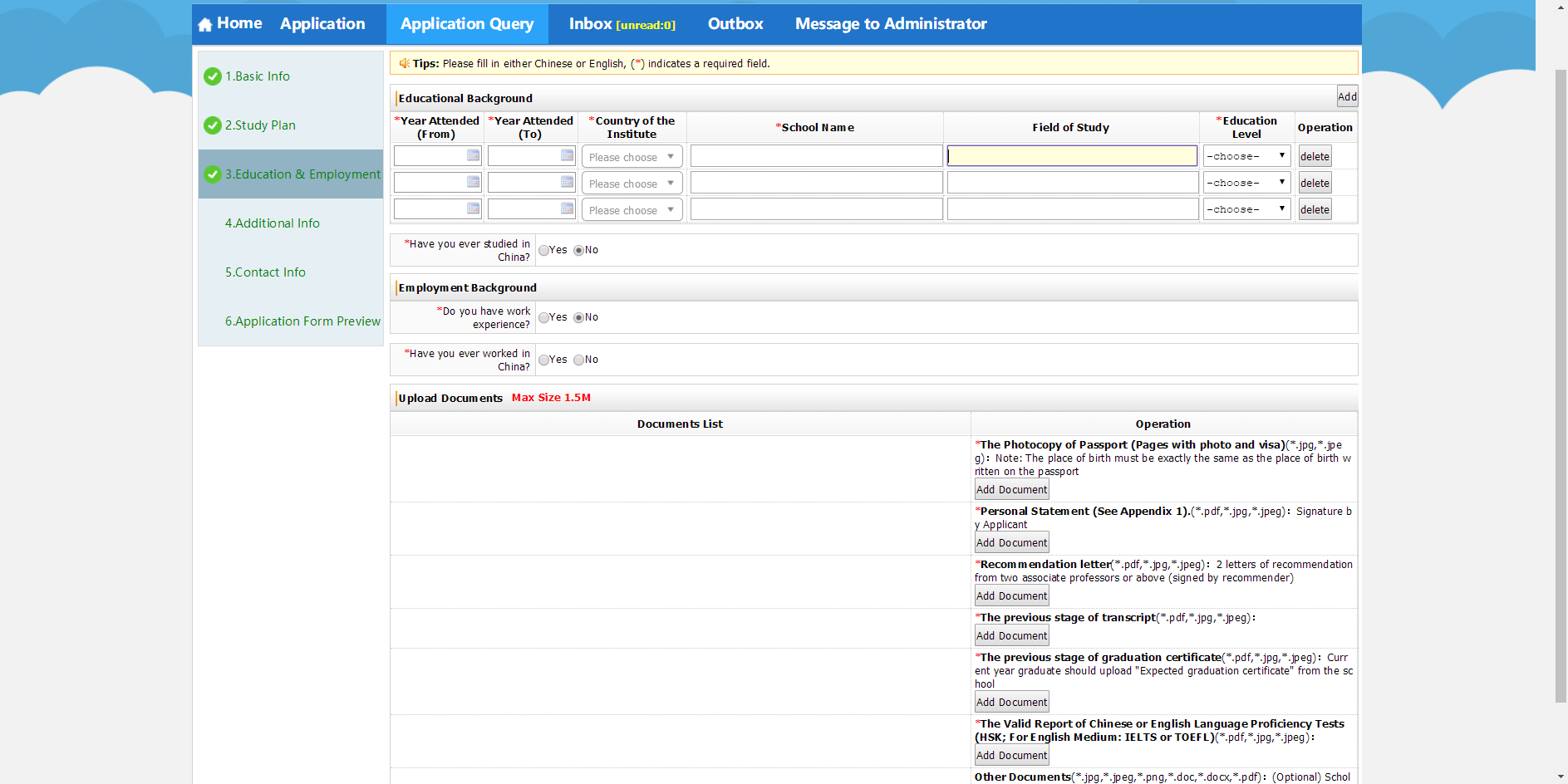The height and width of the screenshot is (784, 1568).
Task: Add Document for Photocopy of Passport
Action: tap(1011, 489)
